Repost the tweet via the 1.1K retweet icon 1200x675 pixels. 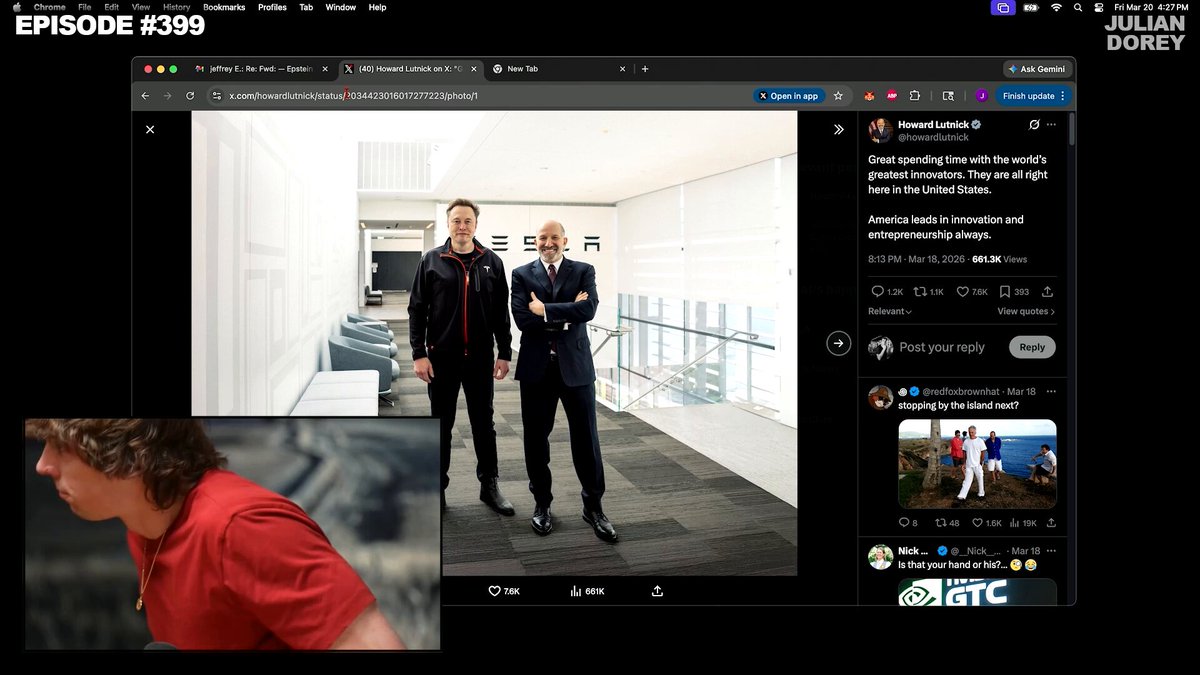920,292
